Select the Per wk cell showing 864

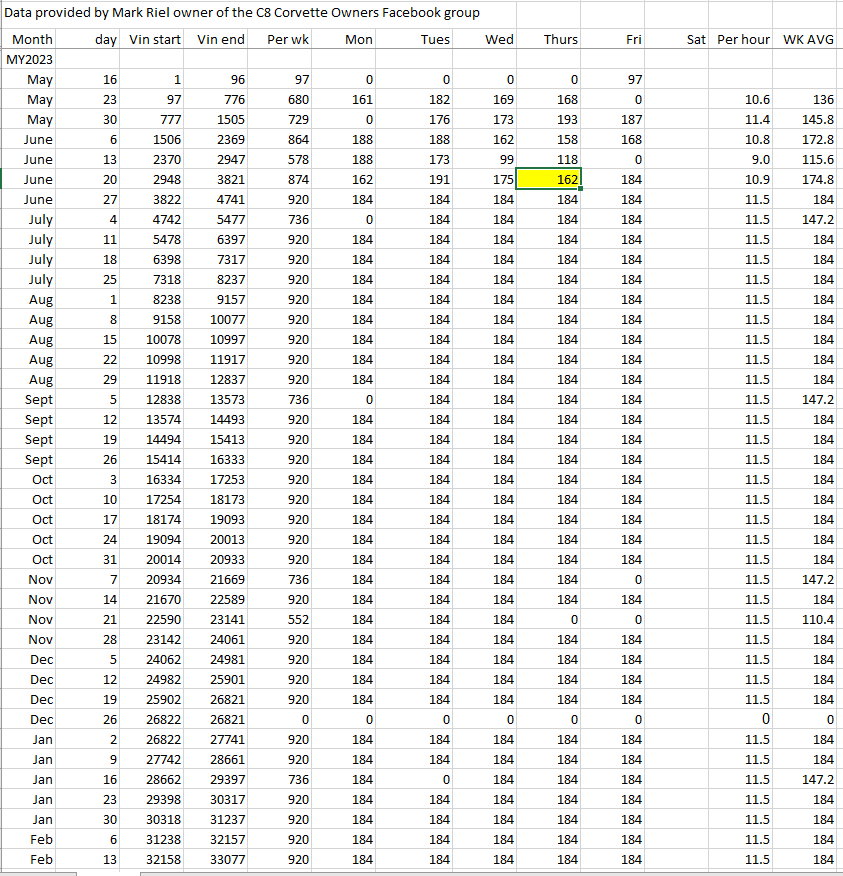(287, 140)
